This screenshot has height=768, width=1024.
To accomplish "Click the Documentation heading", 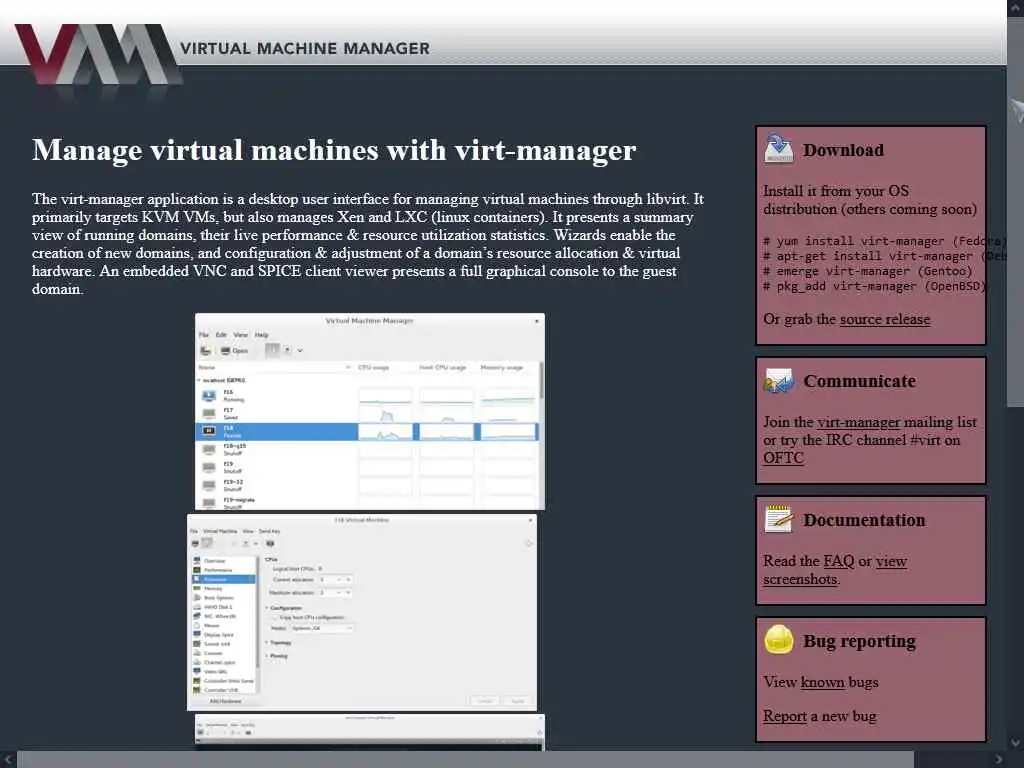I will [864, 520].
